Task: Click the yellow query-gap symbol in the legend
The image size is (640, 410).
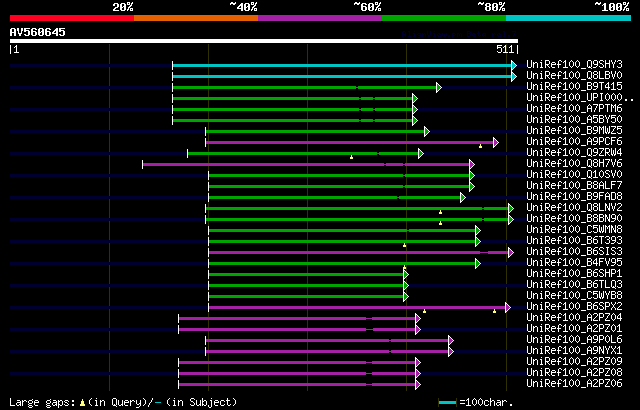Action: click(82, 403)
